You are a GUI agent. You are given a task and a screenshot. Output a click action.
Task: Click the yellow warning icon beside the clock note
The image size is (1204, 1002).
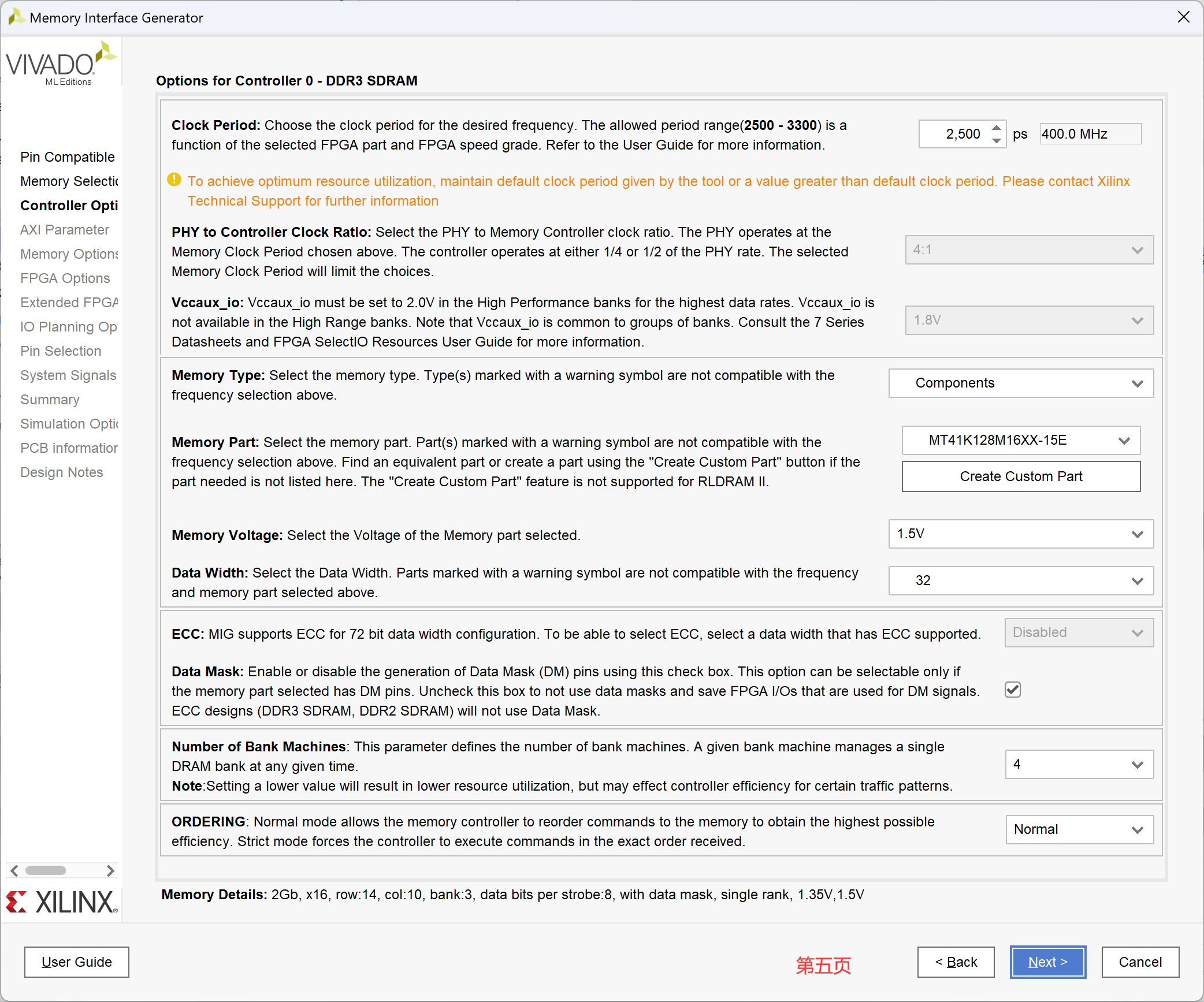pyautogui.click(x=174, y=180)
